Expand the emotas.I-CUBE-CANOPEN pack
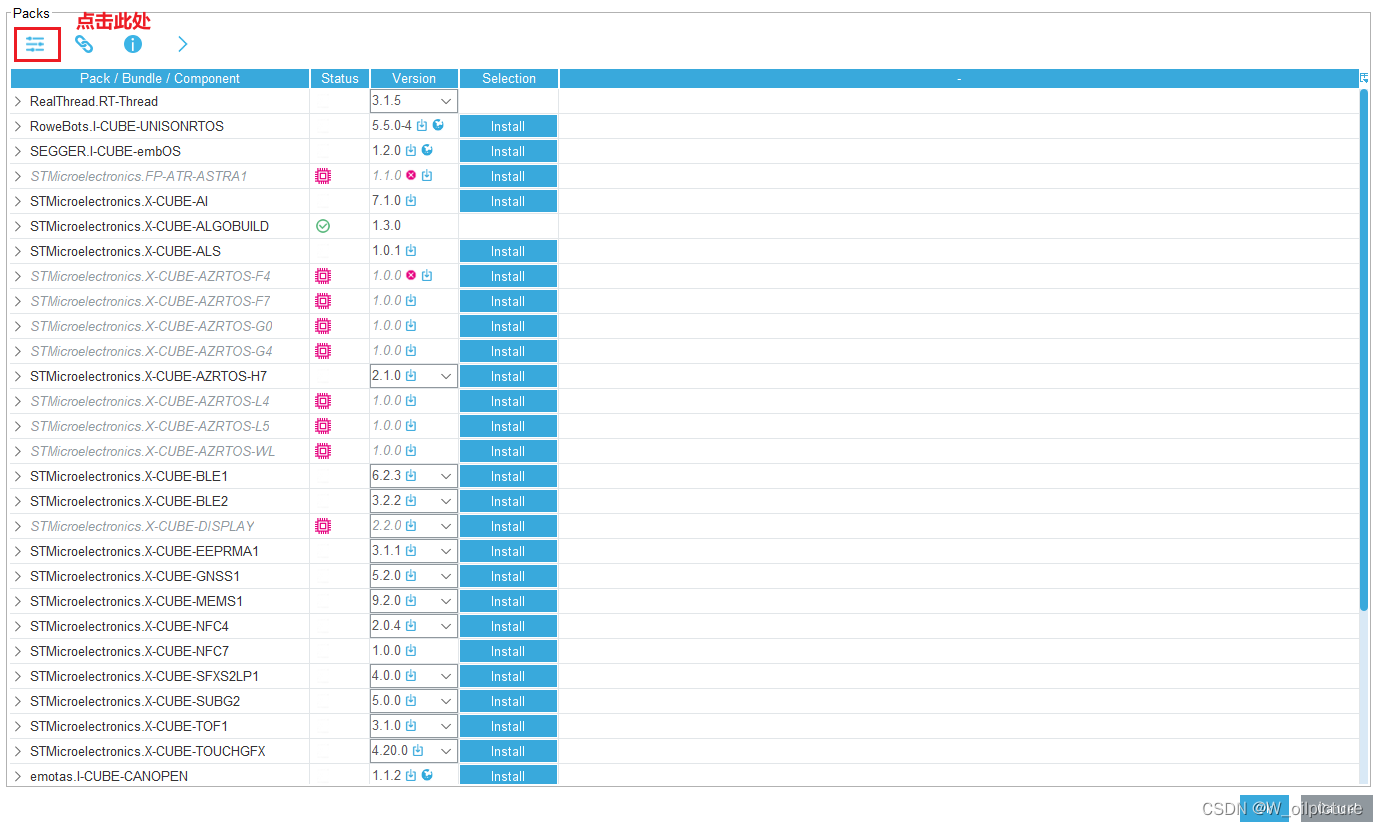The height and width of the screenshot is (827, 1378). point(18,776)
